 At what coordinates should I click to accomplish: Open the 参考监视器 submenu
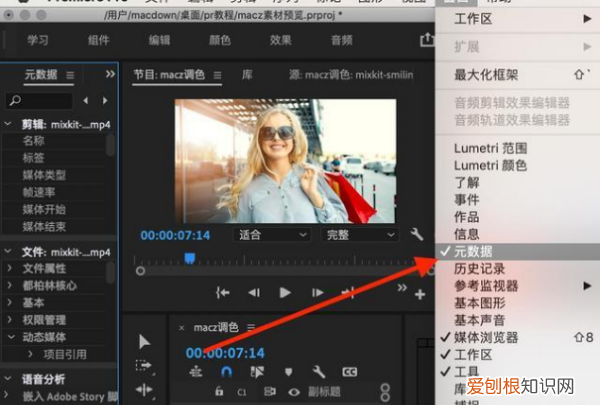click(517, 286)
